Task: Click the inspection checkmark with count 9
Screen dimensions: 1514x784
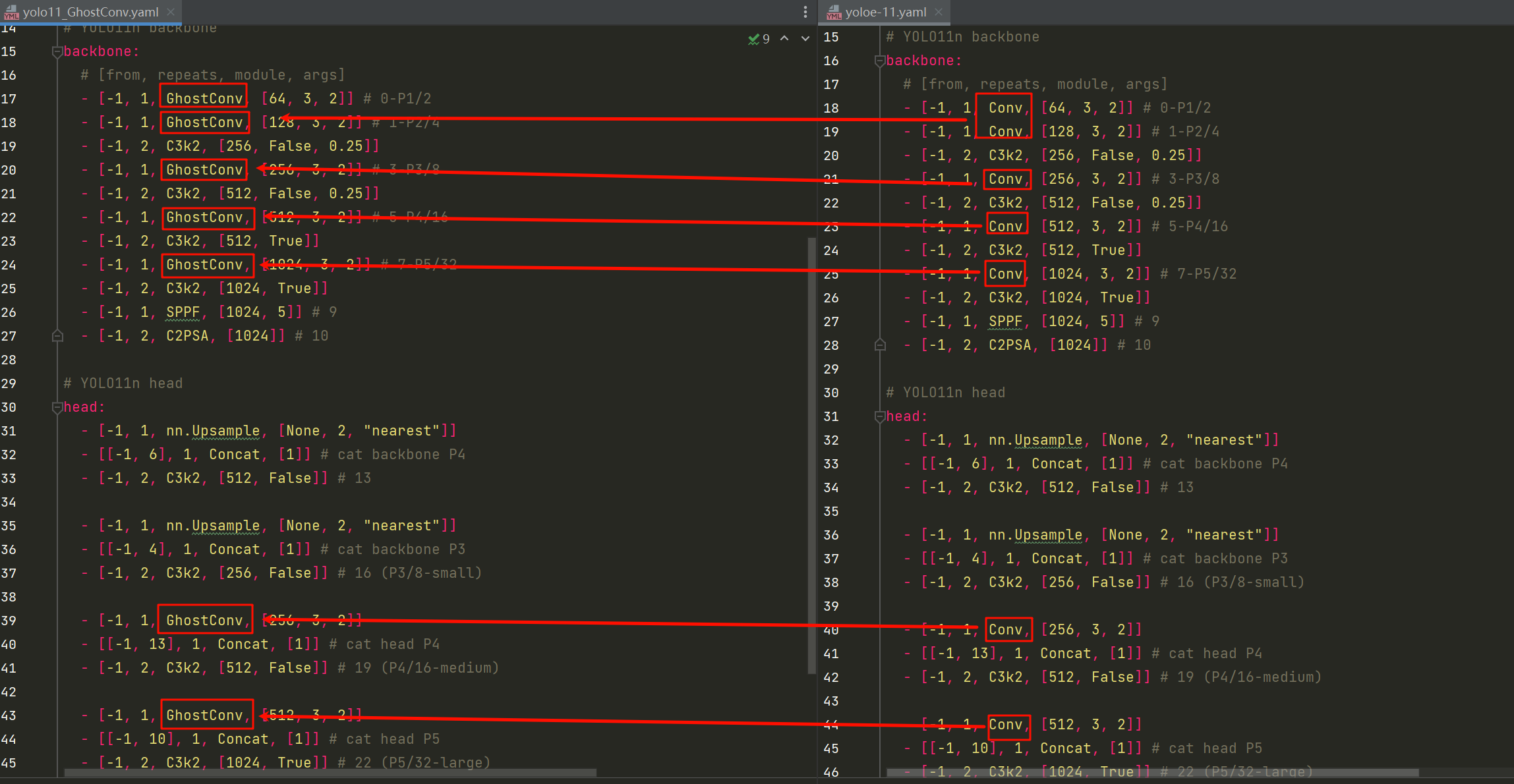Action: coord(759,39)
